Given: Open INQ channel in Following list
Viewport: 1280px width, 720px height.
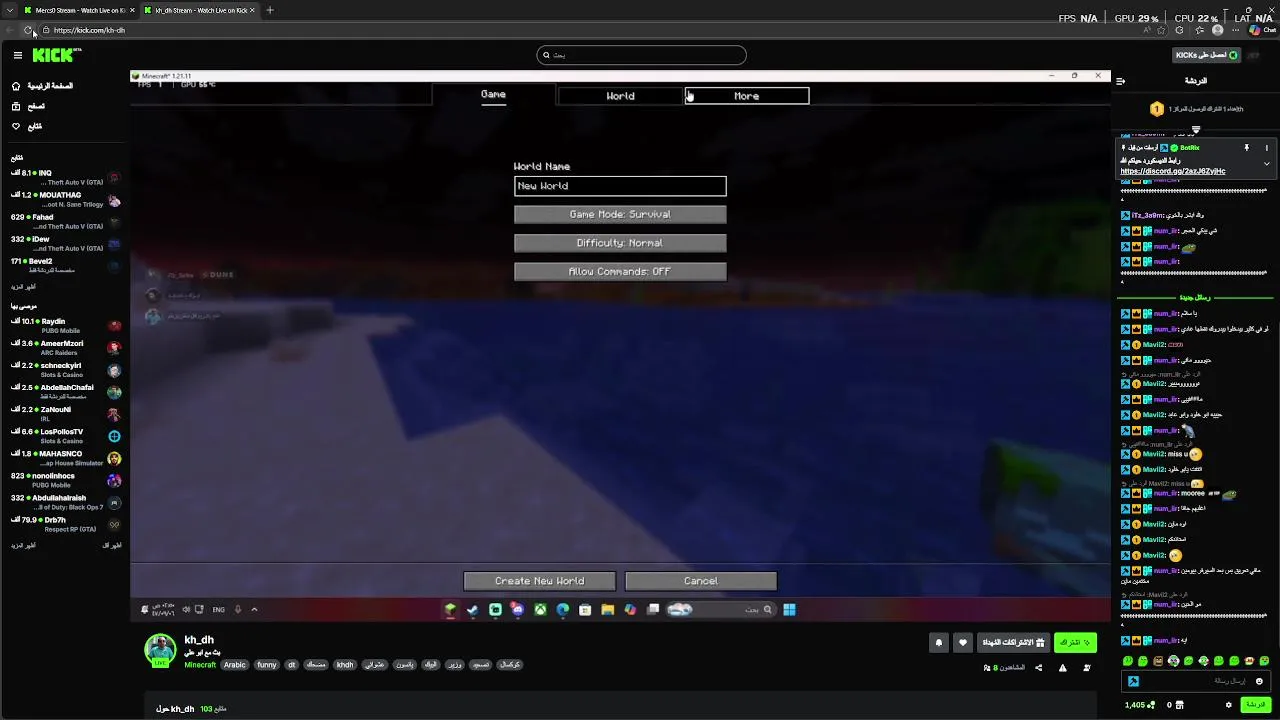Looking at the screenshot, I should (65, 177).
